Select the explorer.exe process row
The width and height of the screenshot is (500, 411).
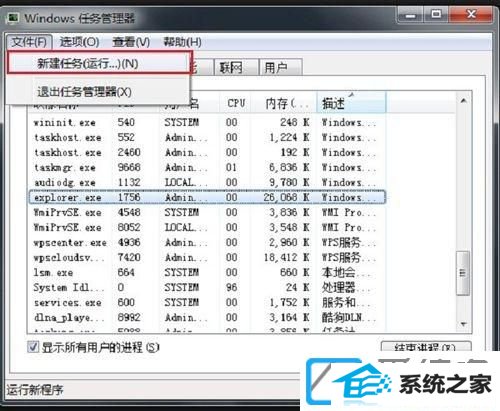click(207, 197)
